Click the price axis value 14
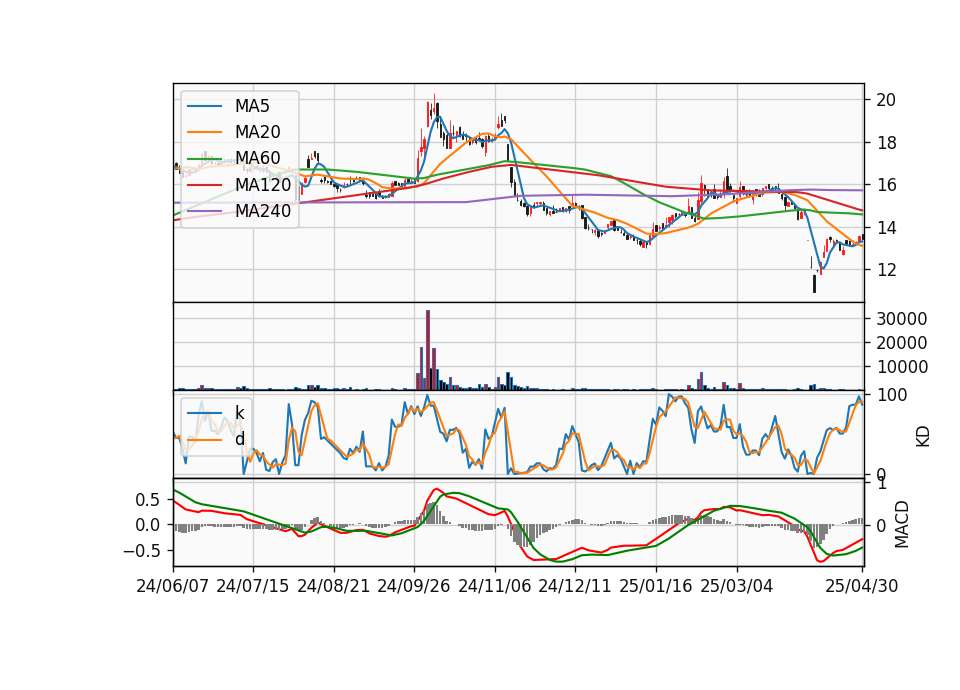 [886, 228]
